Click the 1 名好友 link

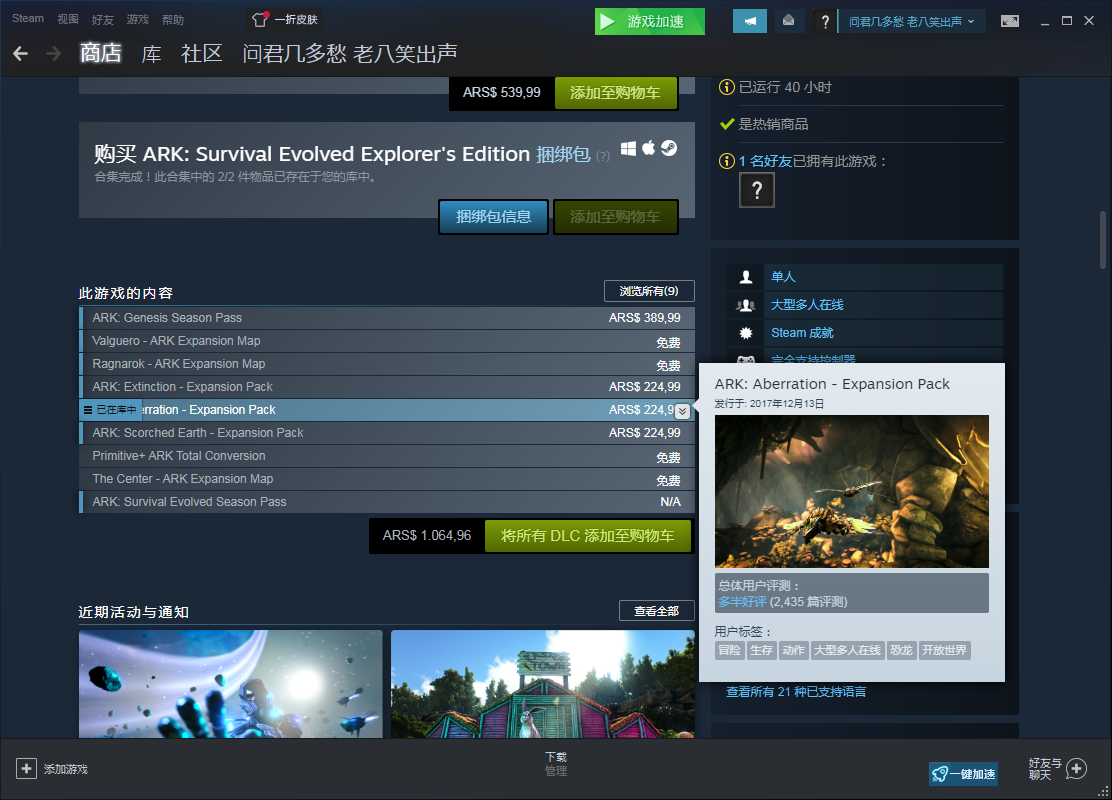(765, 161)
